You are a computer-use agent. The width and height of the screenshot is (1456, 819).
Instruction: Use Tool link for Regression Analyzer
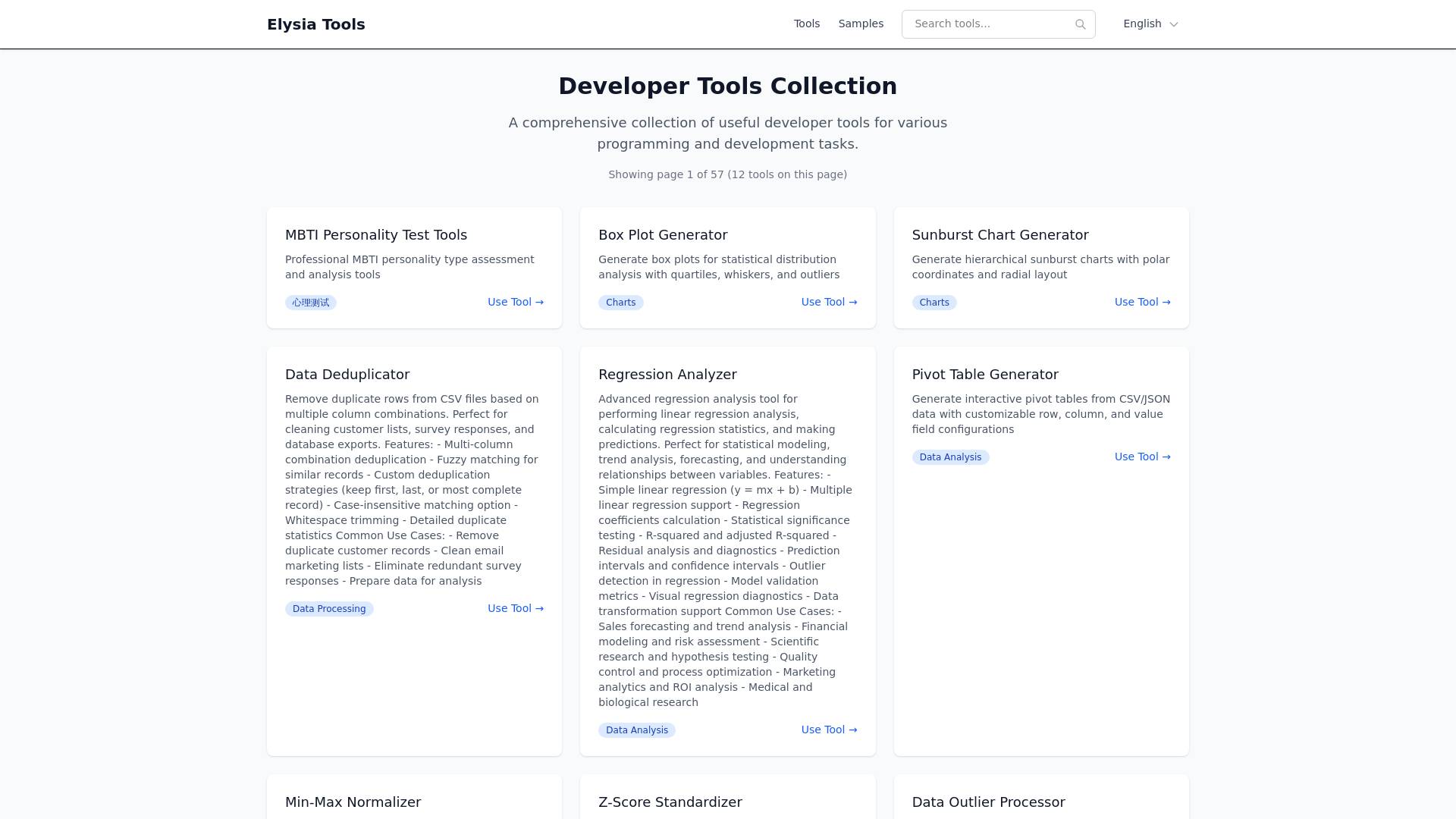(829, 730)
